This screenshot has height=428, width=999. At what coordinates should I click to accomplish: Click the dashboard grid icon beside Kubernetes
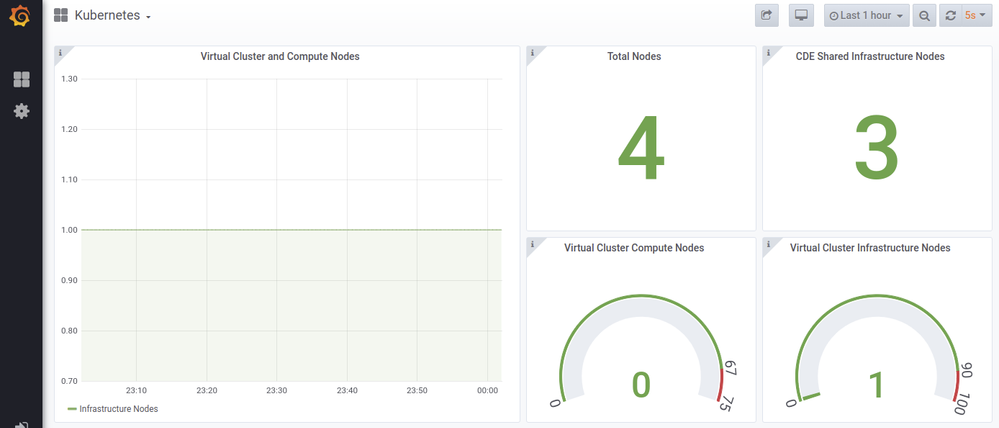click(x=61, y=16)
